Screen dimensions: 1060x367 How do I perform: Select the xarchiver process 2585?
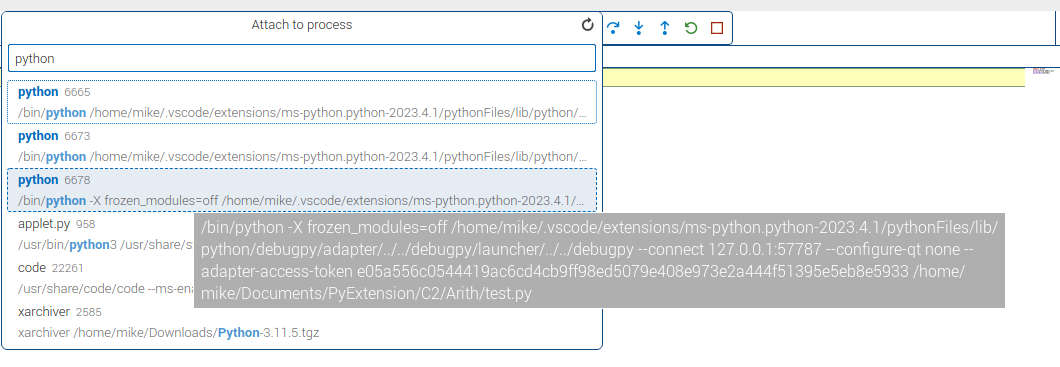click(302, 322)
